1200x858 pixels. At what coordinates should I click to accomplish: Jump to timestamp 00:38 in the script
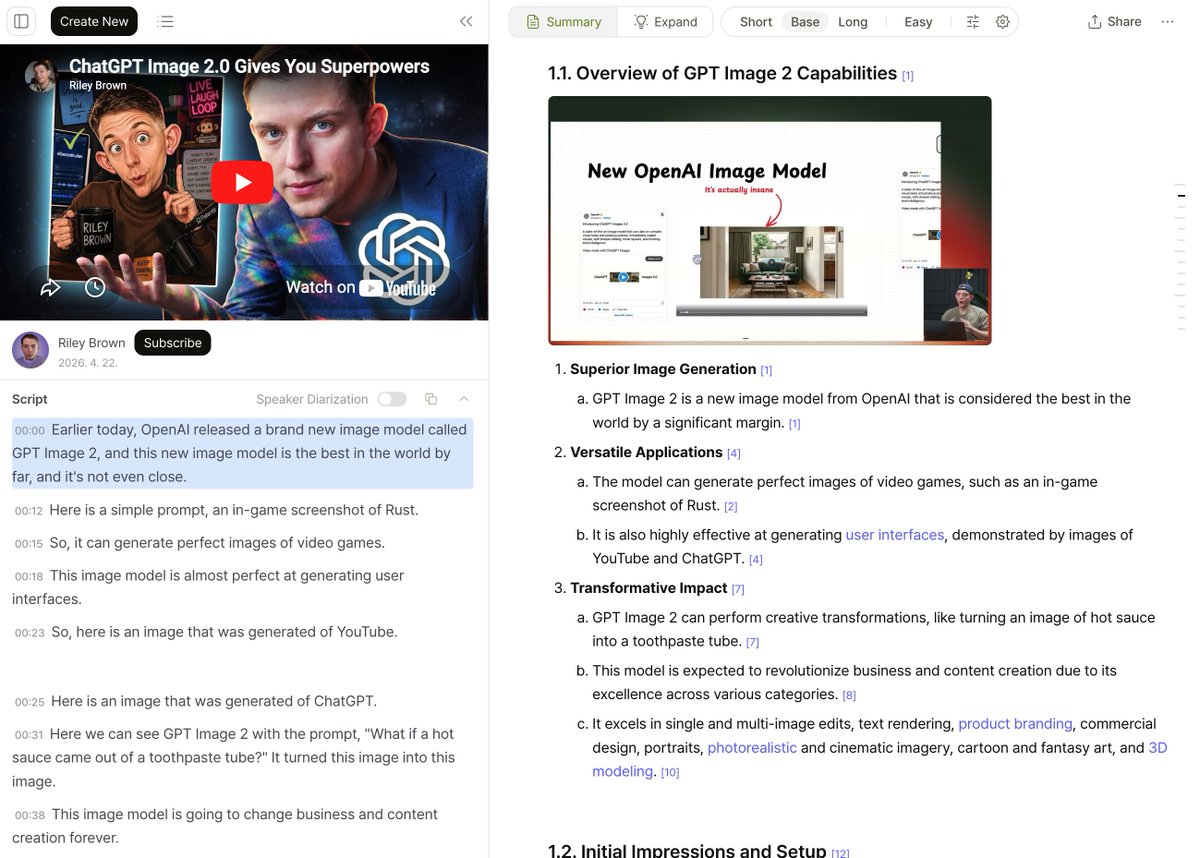(30, 815)
